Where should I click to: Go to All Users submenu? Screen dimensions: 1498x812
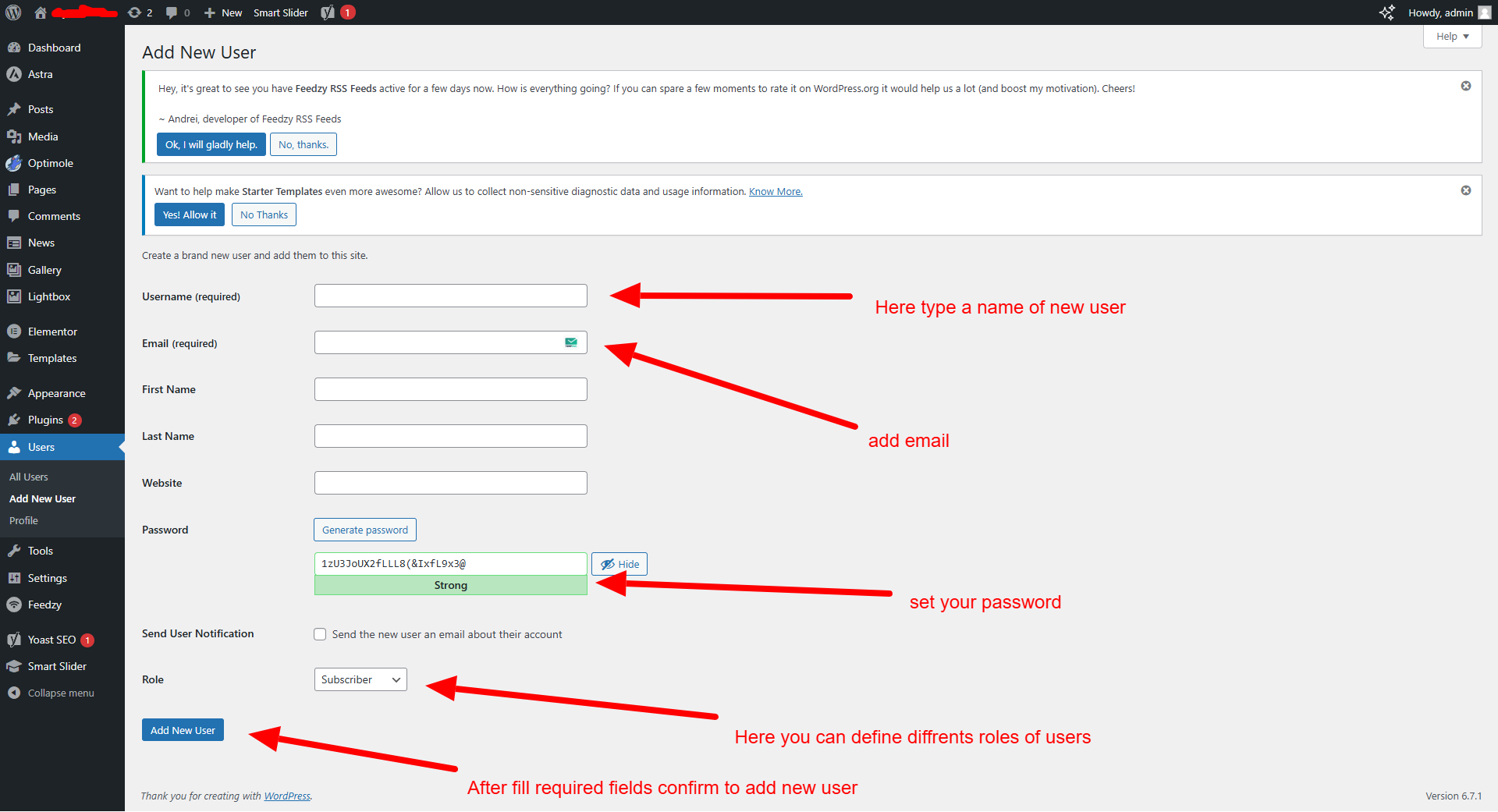tap(29, 477)
